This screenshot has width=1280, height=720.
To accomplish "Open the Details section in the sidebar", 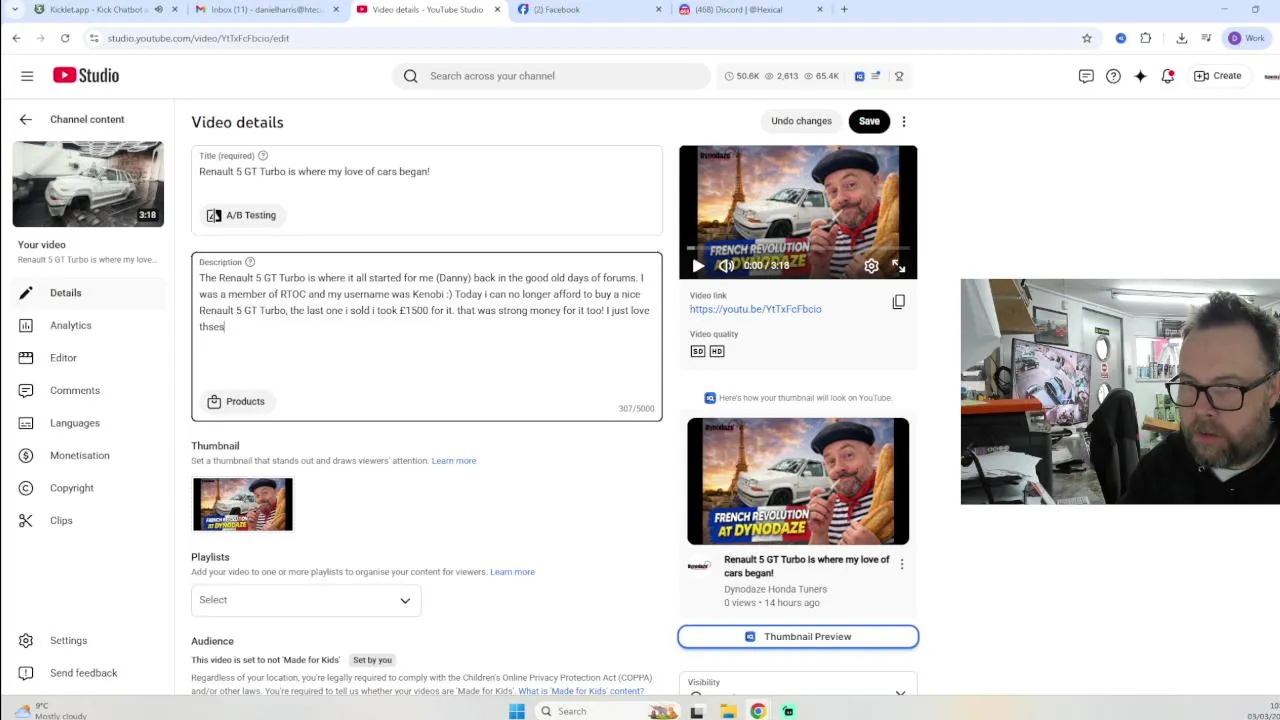I will coord(87,293).
